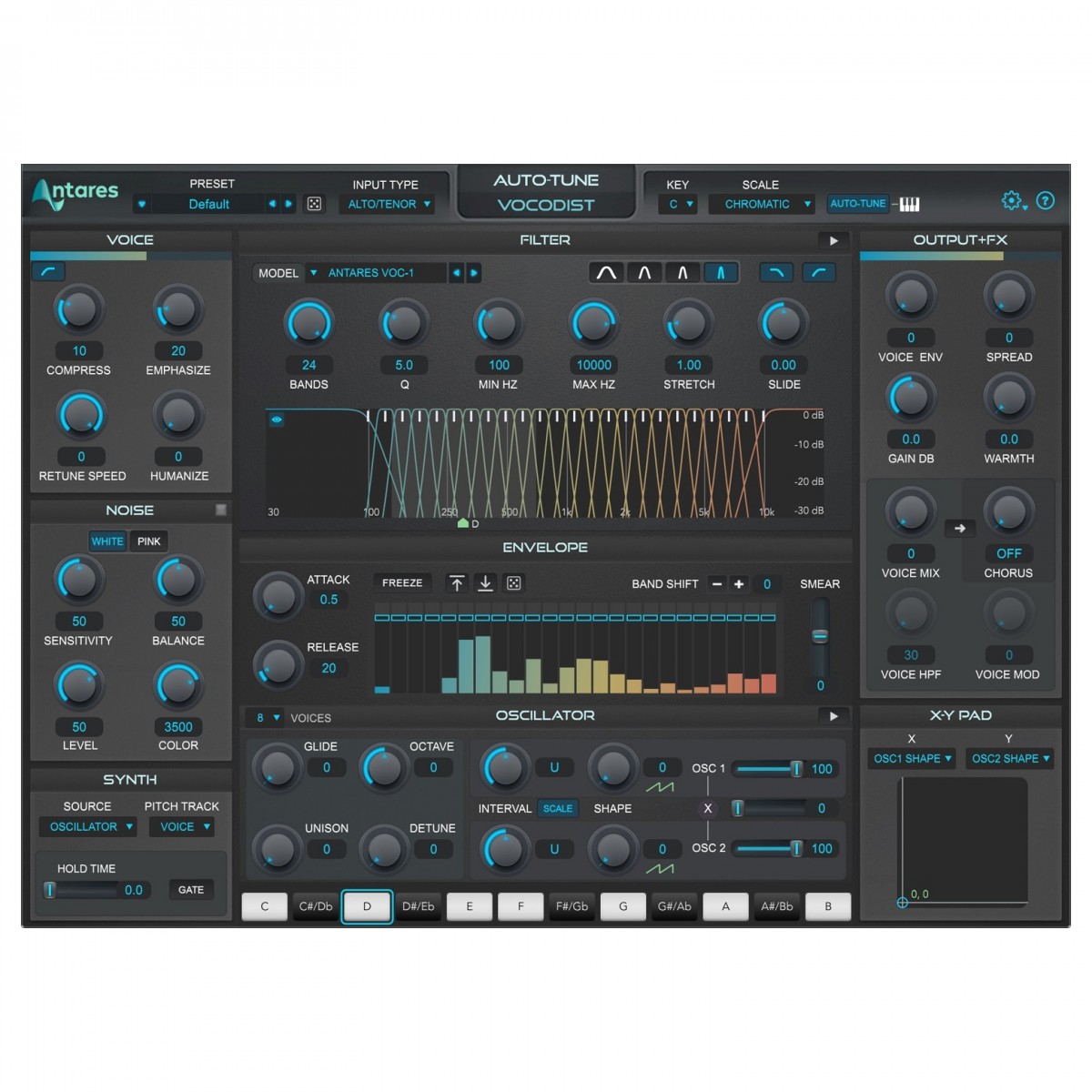This screenshot has height=1092, width=1092.
Task: Enable the Noise section power checkbox
Action: (x=220, y=511)
